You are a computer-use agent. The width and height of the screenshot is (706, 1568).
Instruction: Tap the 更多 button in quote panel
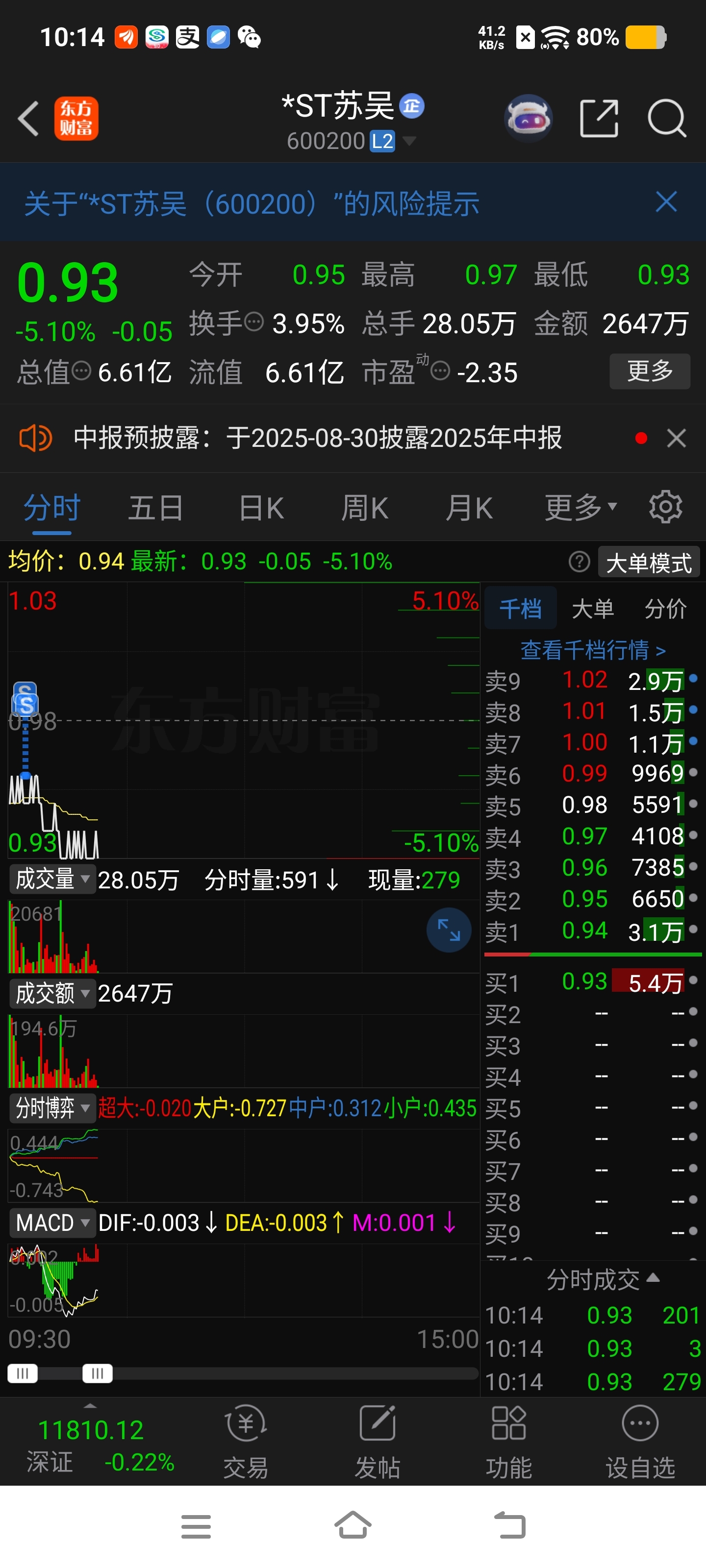pos(650,371)
